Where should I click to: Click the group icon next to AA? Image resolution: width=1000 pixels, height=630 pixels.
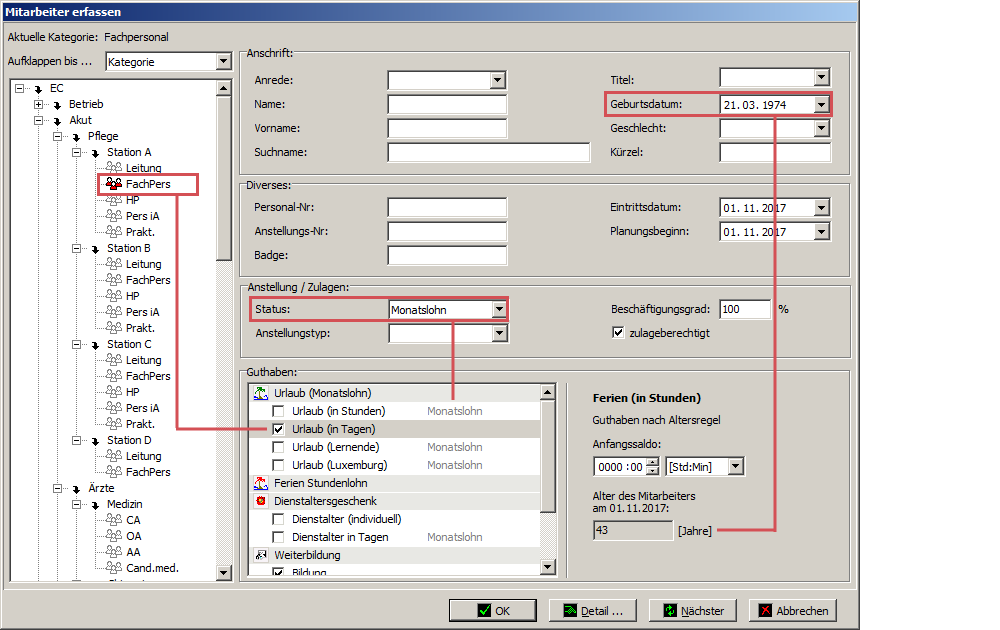click(x=114, y=552)
